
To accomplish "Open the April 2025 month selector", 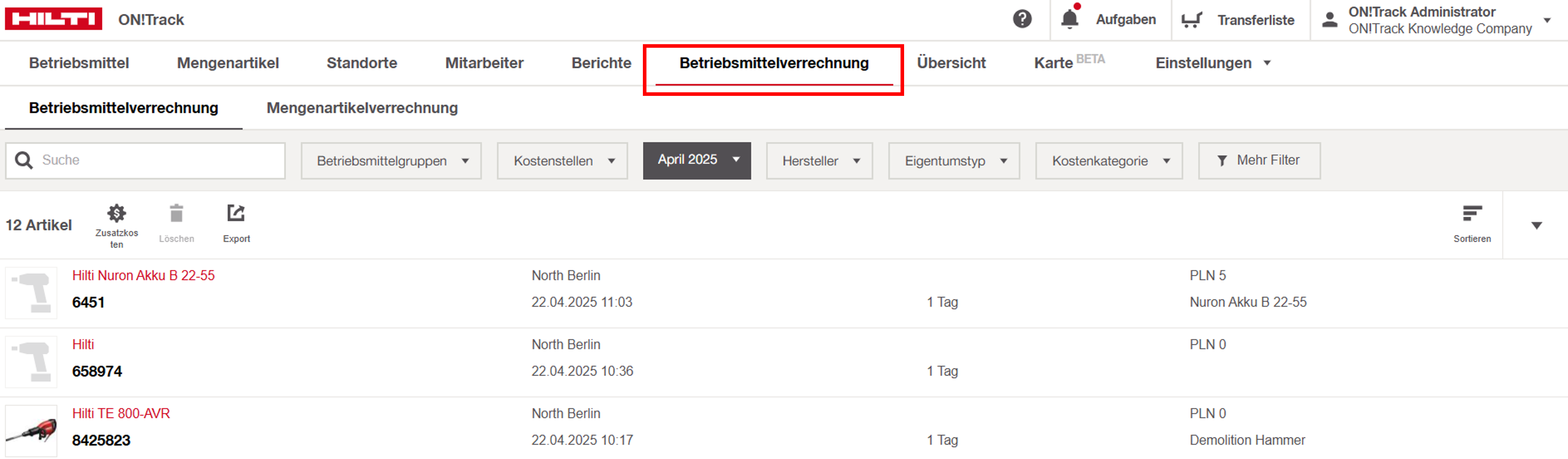I will (697, 160).
